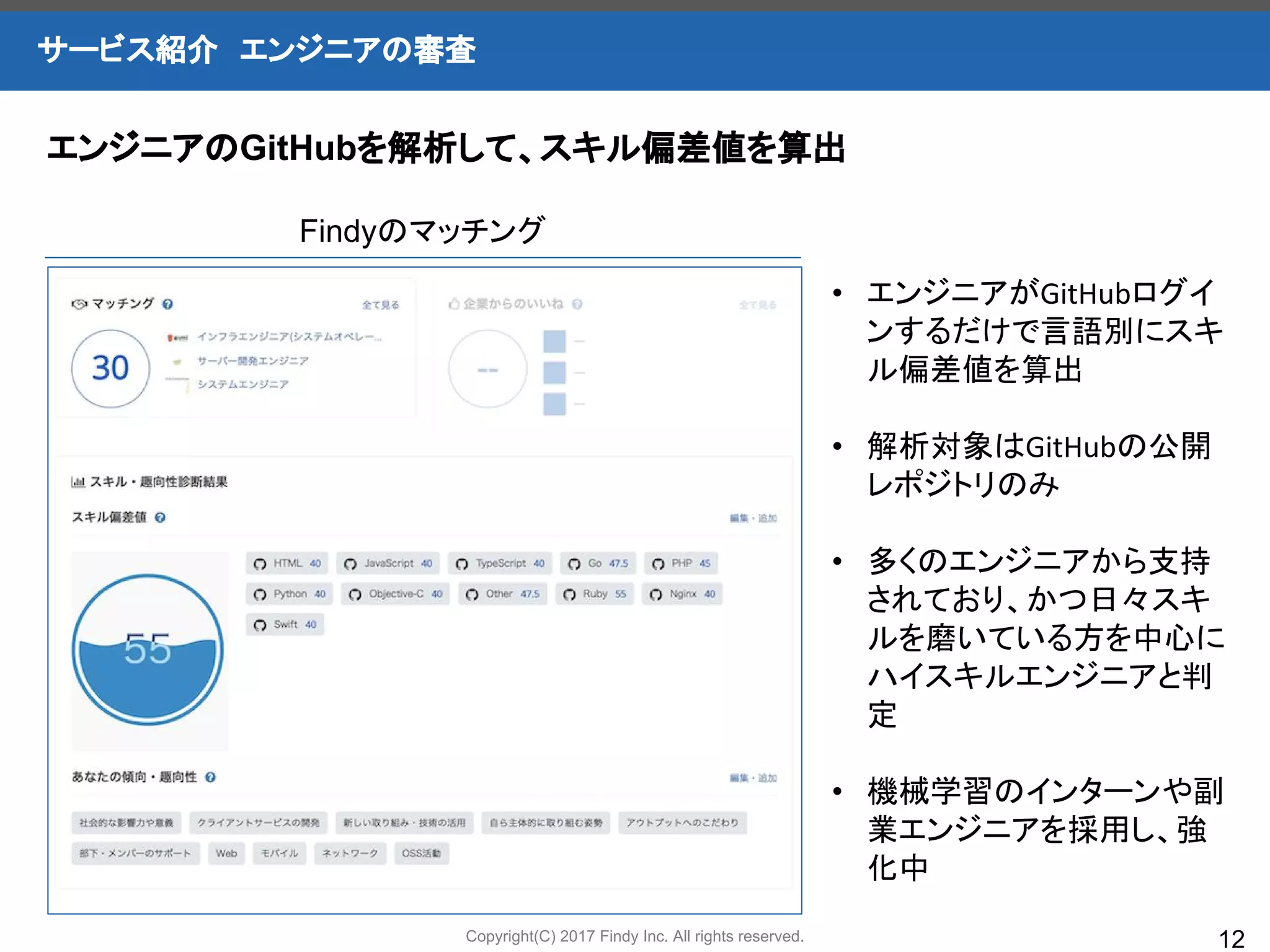Click 編集・追加 link for あなたの傾向

coord(753,778)
